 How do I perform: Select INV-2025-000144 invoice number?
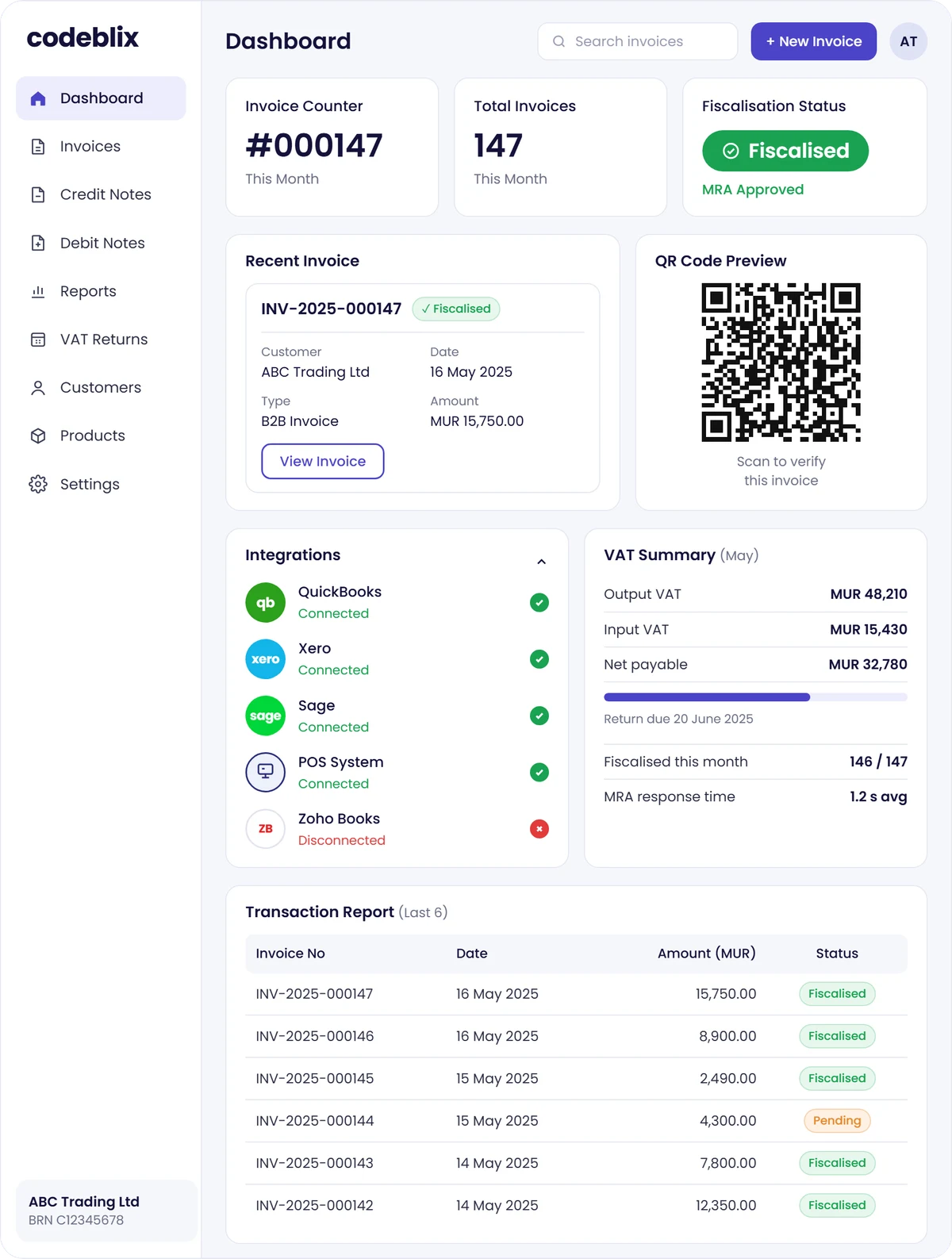314,1121
